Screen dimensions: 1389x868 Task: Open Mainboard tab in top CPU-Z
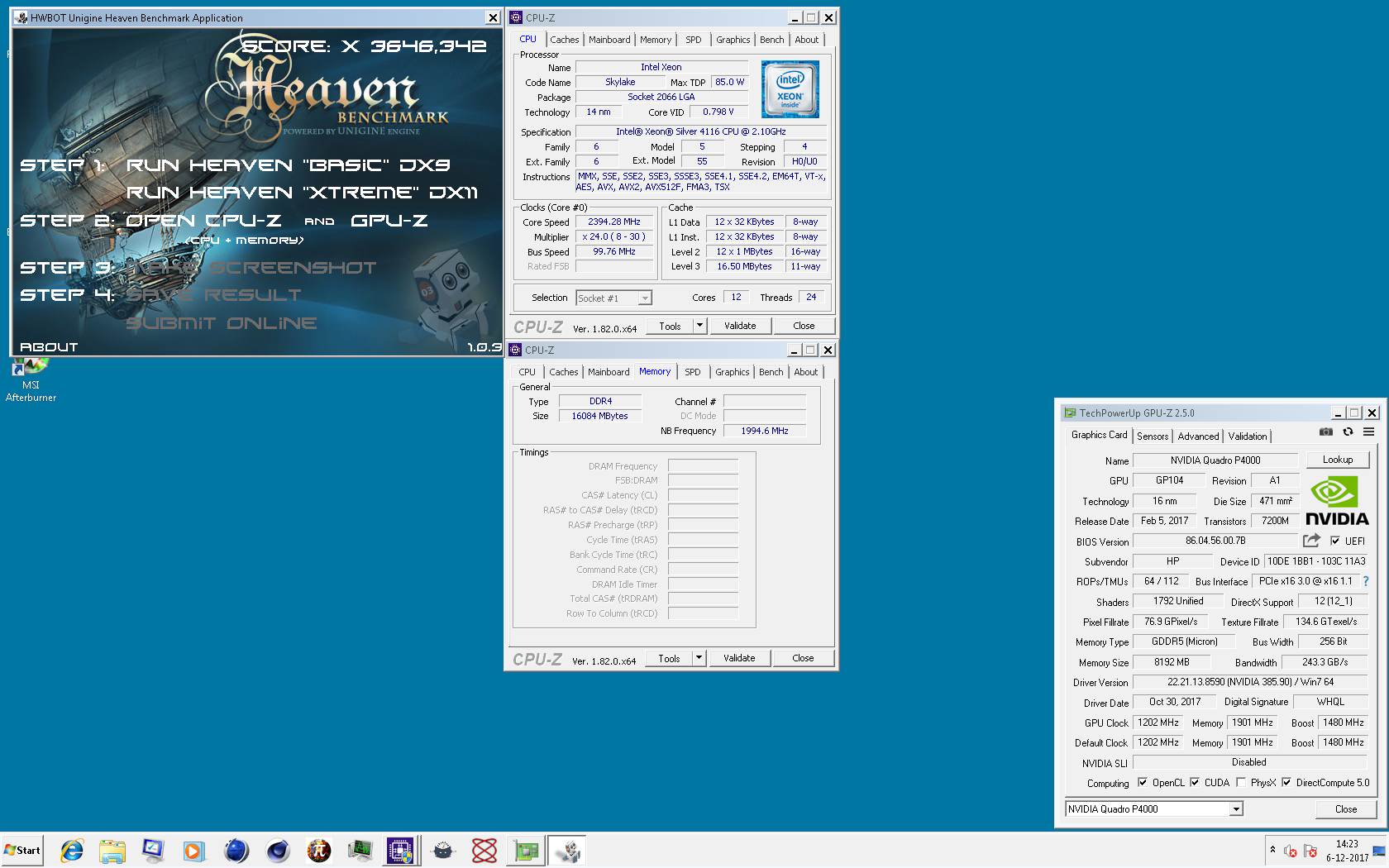pos(609,40)
